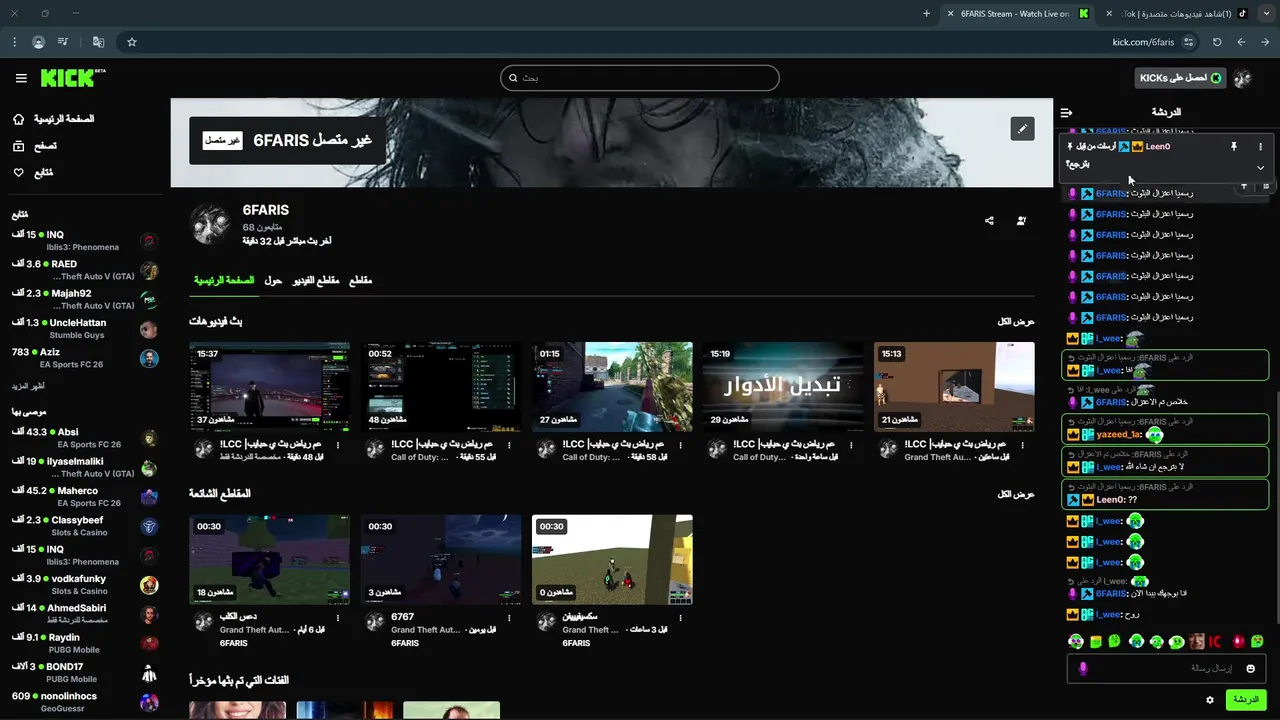Click the magnifier icon in the search bar
Image resolution: width=1280 pixels, height=720 pixels.
(513, 78)
